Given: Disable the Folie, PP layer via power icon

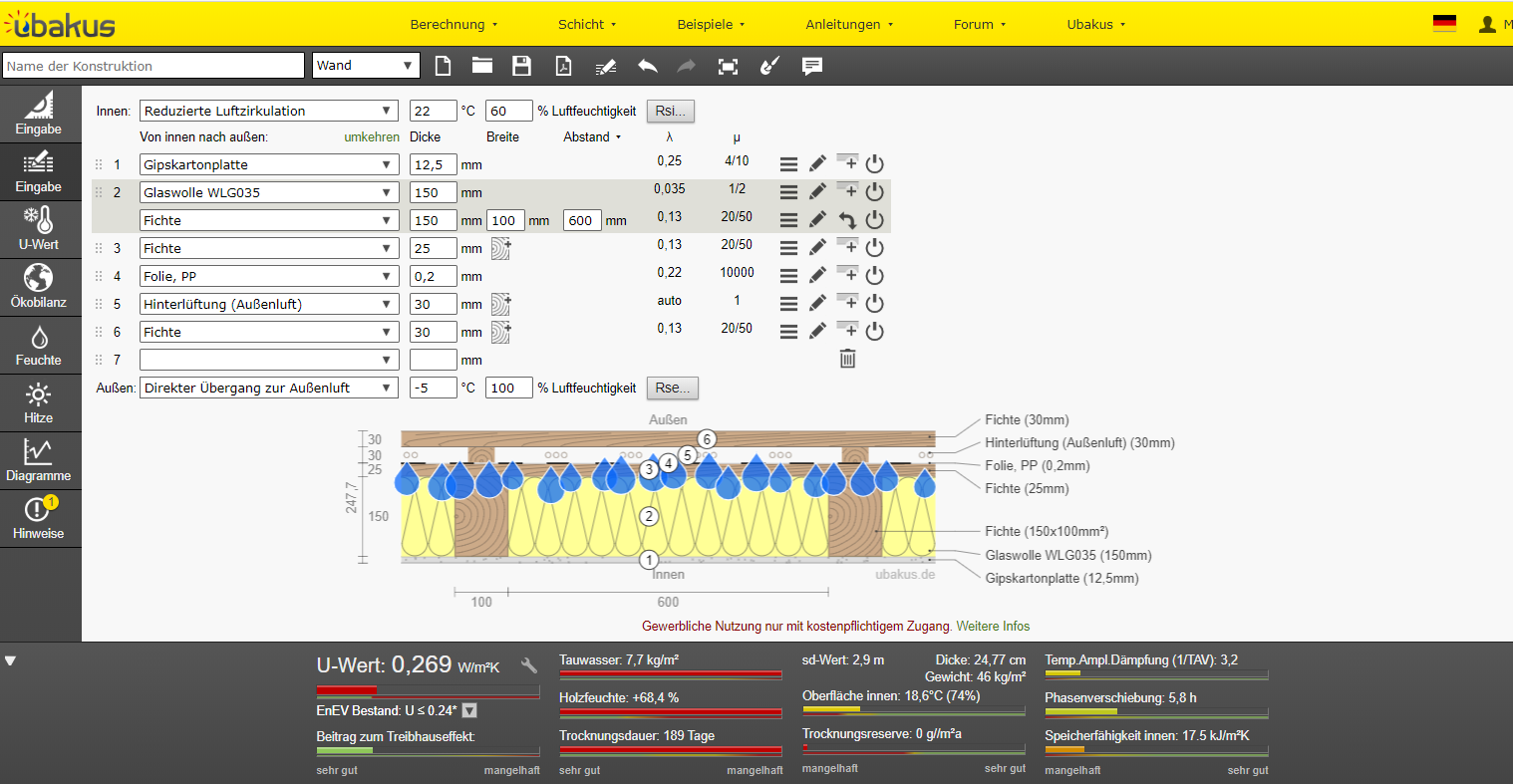Looking at the screenshot, I should [875, 275].
